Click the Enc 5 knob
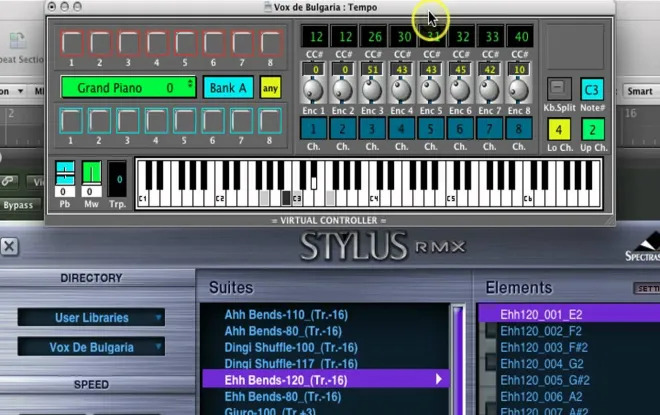 (x=431, y=90)
